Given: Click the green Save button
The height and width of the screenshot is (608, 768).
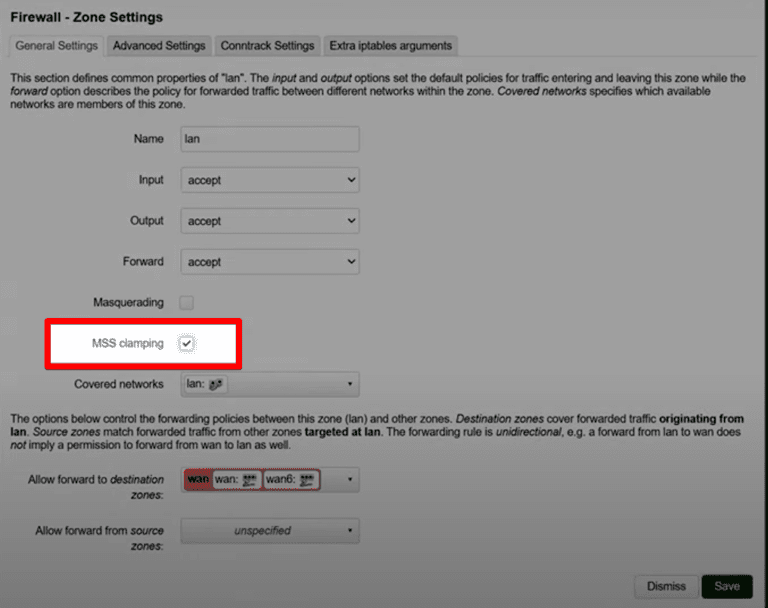Looking at the screenshot, I should pyautogui.click(x=727, y=587).
